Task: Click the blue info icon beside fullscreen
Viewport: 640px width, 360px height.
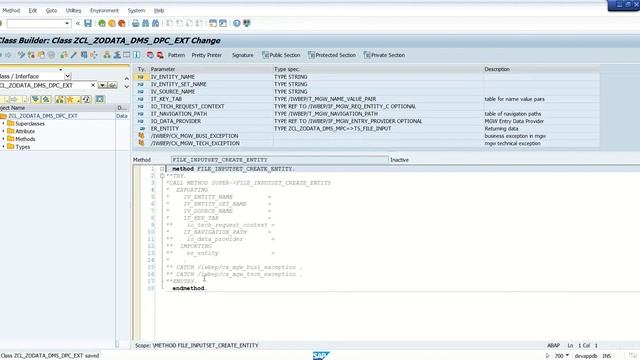Action: click(x=137, y=55)
